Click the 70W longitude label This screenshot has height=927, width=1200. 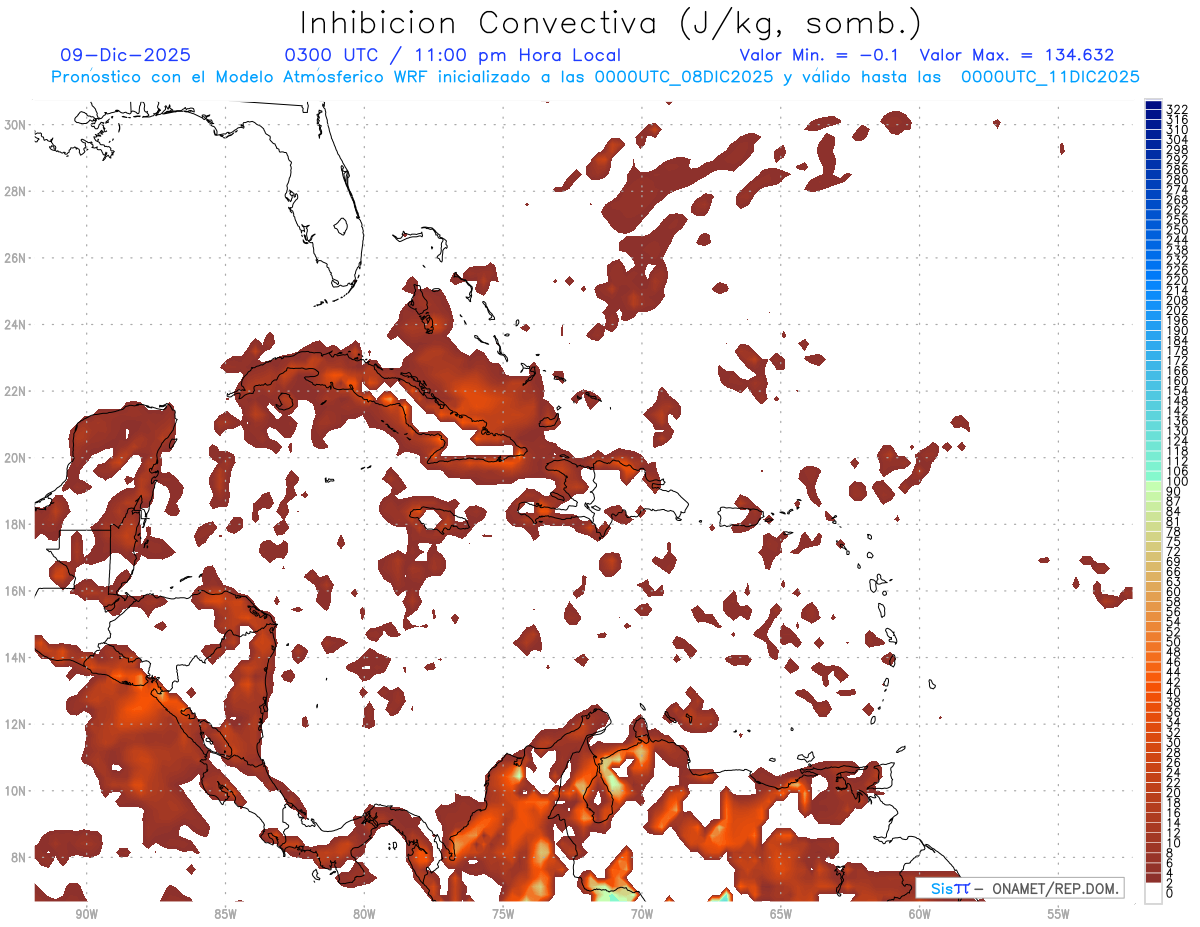pyautogui.click(x=642, y=914)
